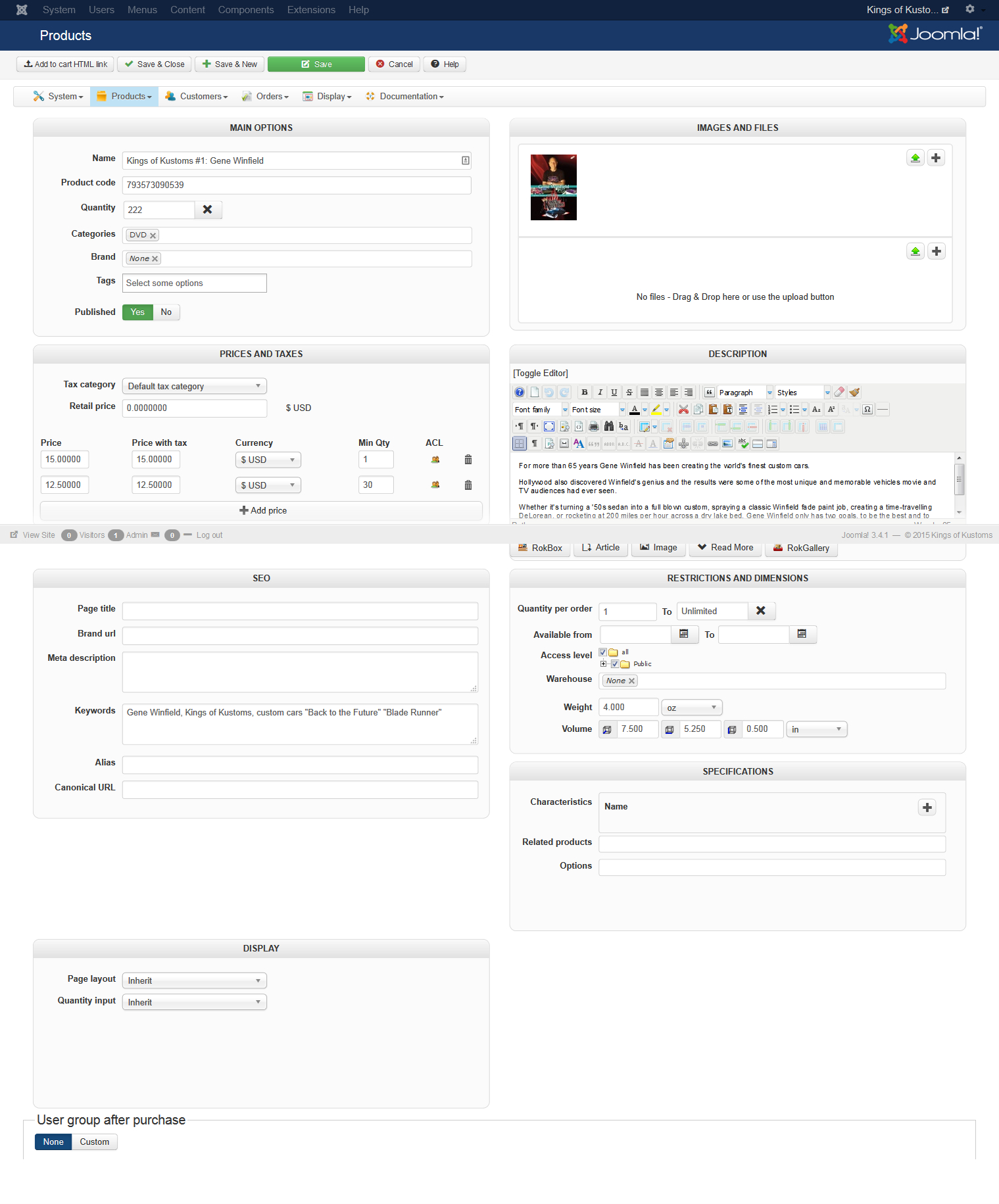Toggle the 'Public' access level checkbox
The image size is (999, 1204).
coord(615,664)
